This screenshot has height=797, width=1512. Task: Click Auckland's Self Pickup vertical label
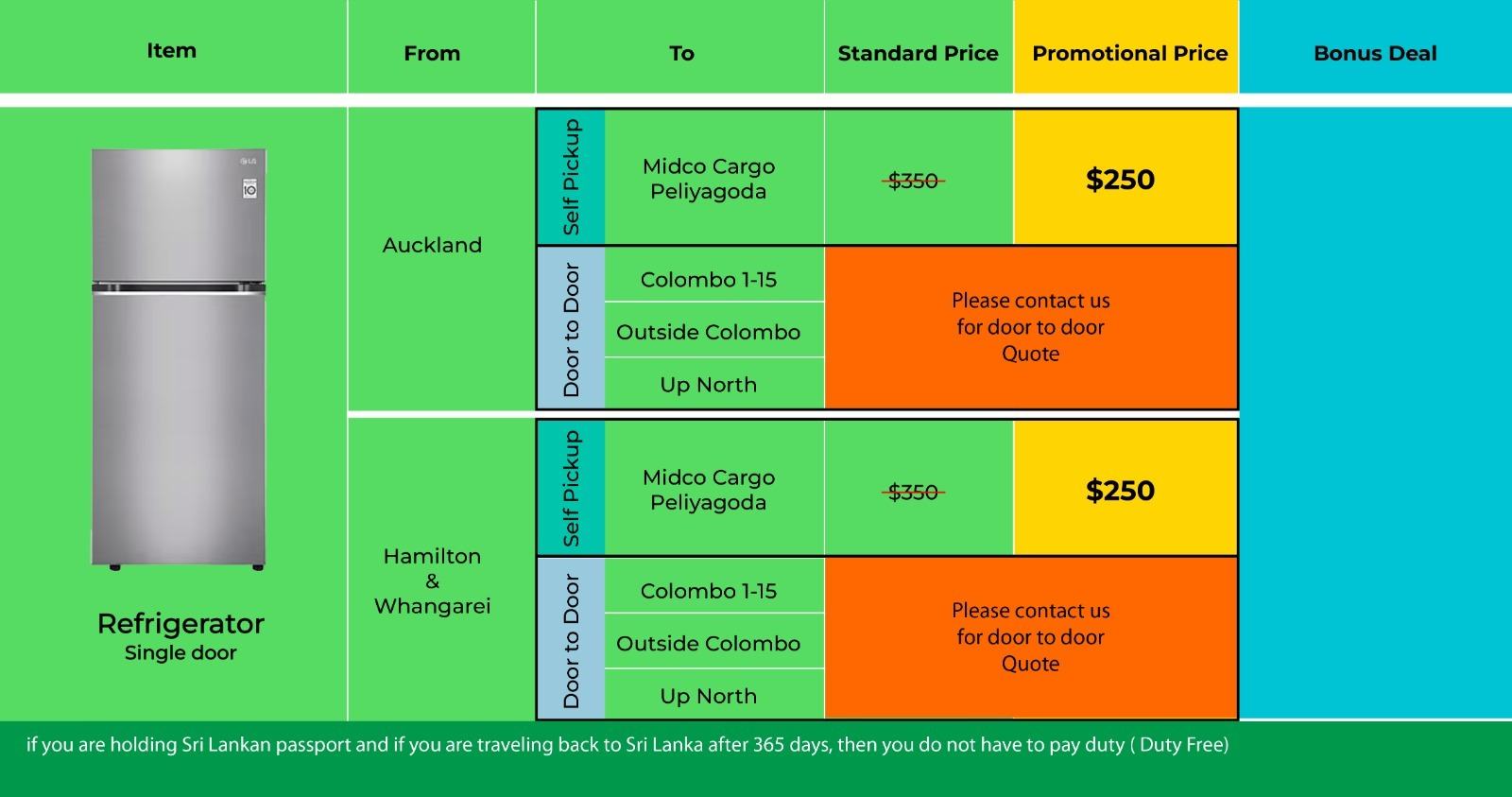[571, 177]
